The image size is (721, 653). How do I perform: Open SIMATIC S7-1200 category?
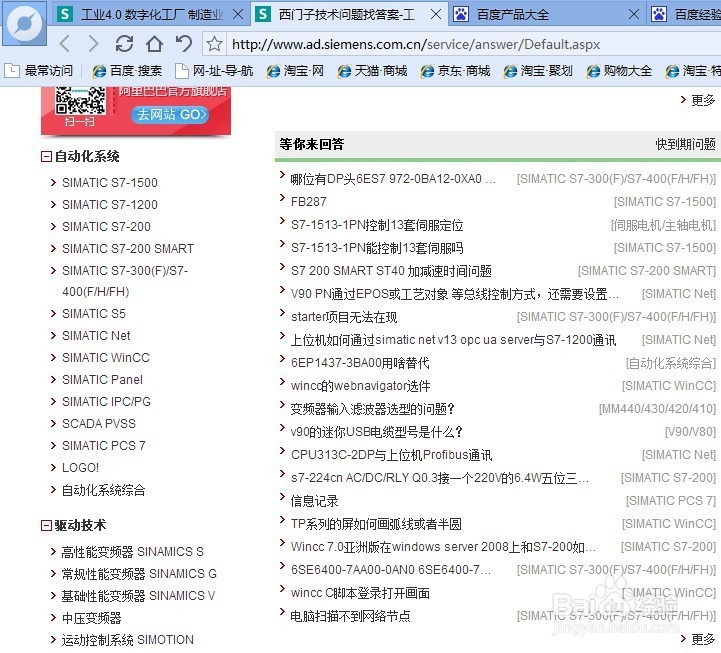click(x=110, y=205)
